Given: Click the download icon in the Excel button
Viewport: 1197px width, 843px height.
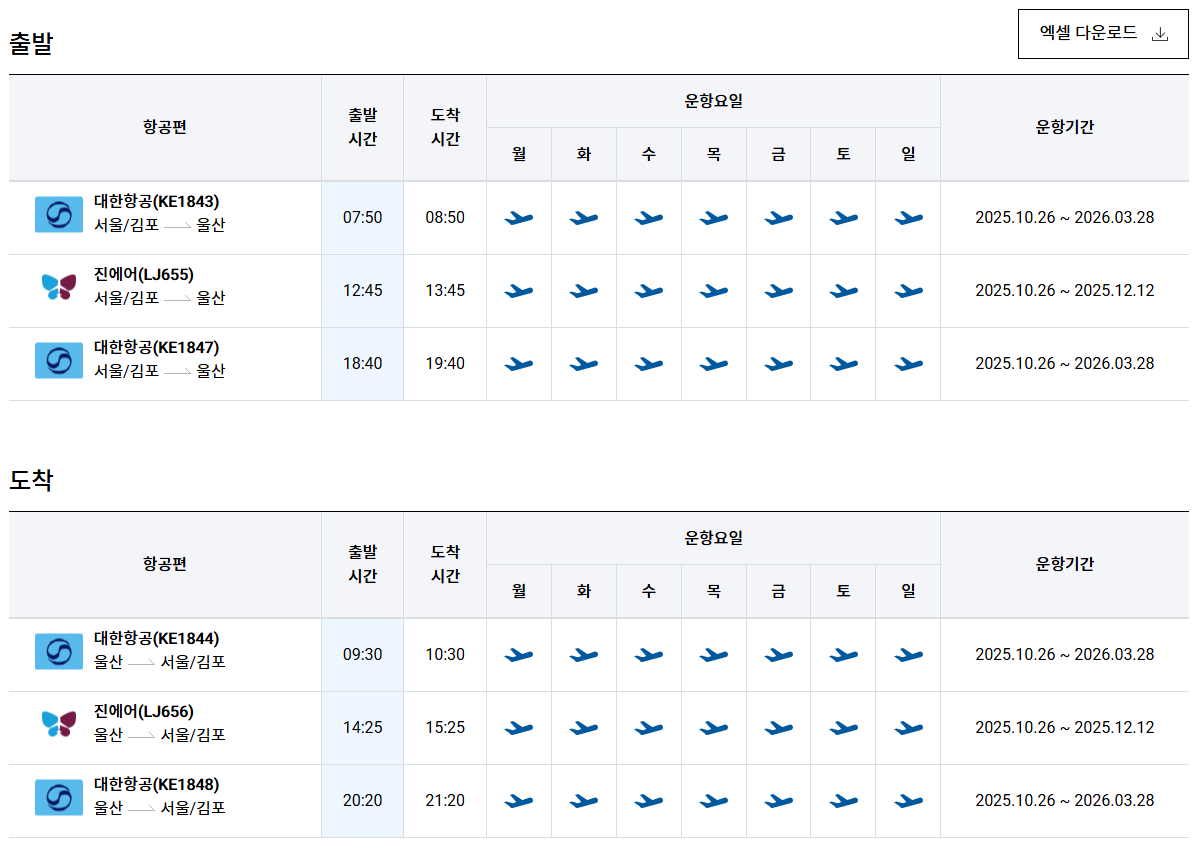Looking at the screenshot, I should [1160, 33].
